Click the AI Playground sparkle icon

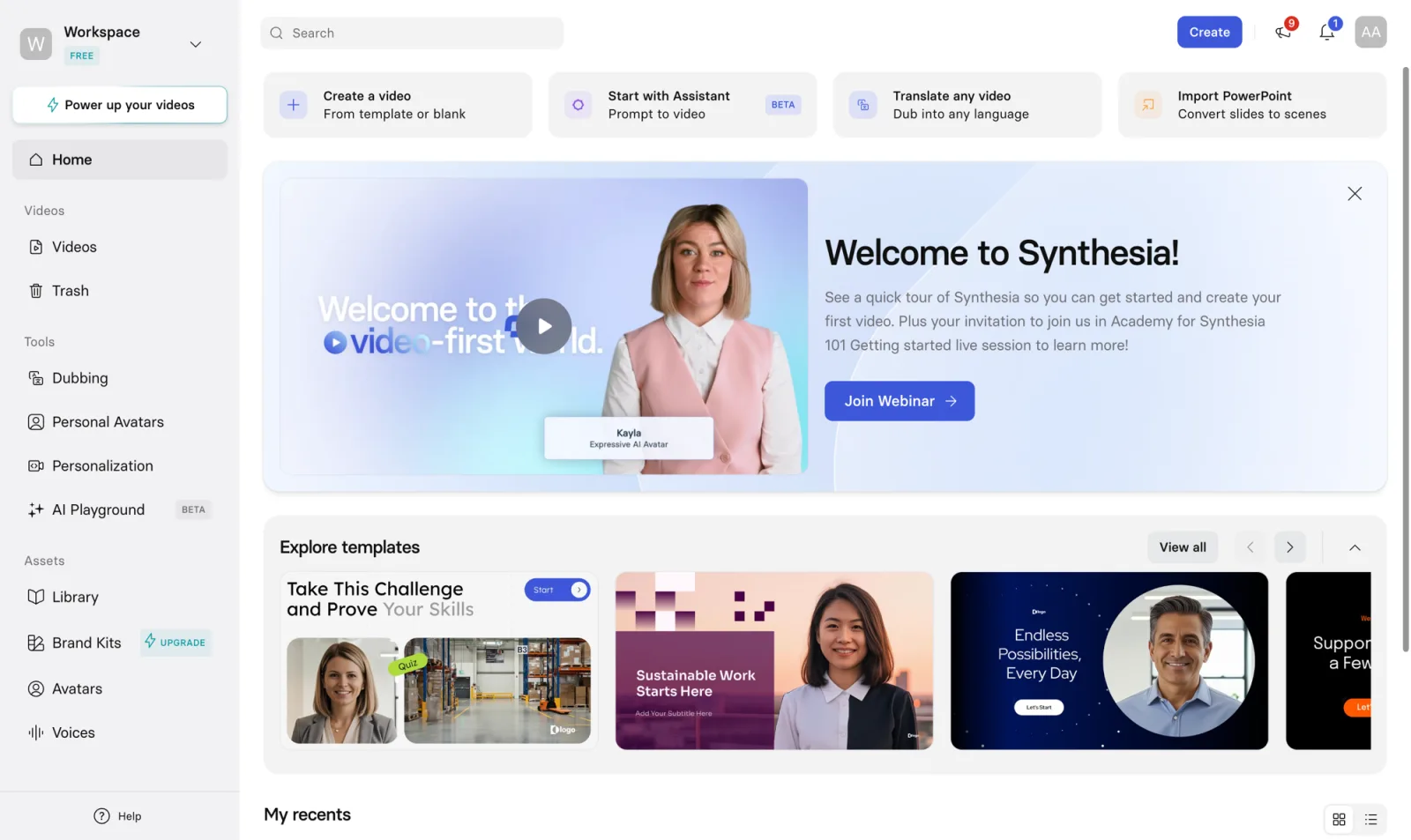[36, 510]
